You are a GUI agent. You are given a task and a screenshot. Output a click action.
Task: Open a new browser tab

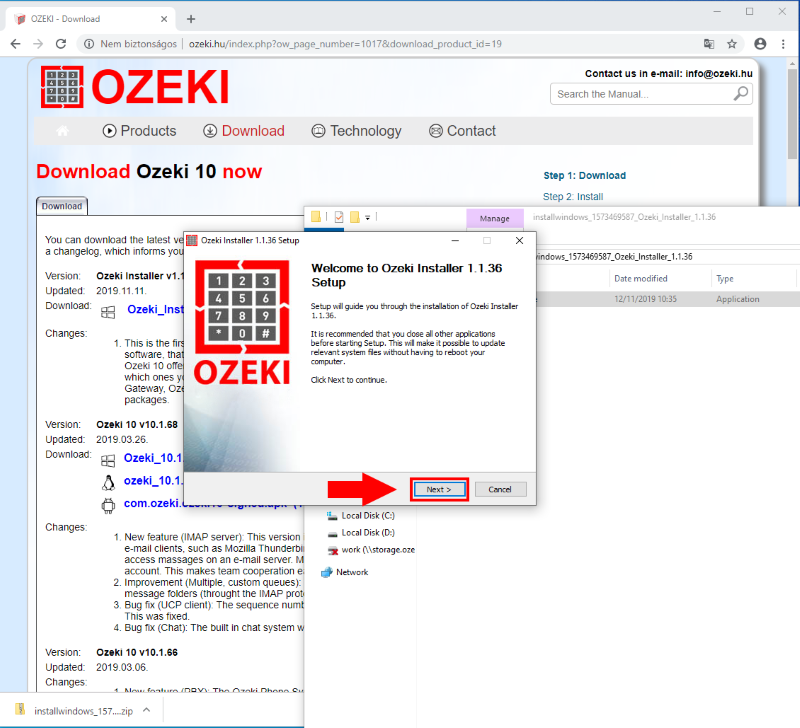tap(191, 19)
